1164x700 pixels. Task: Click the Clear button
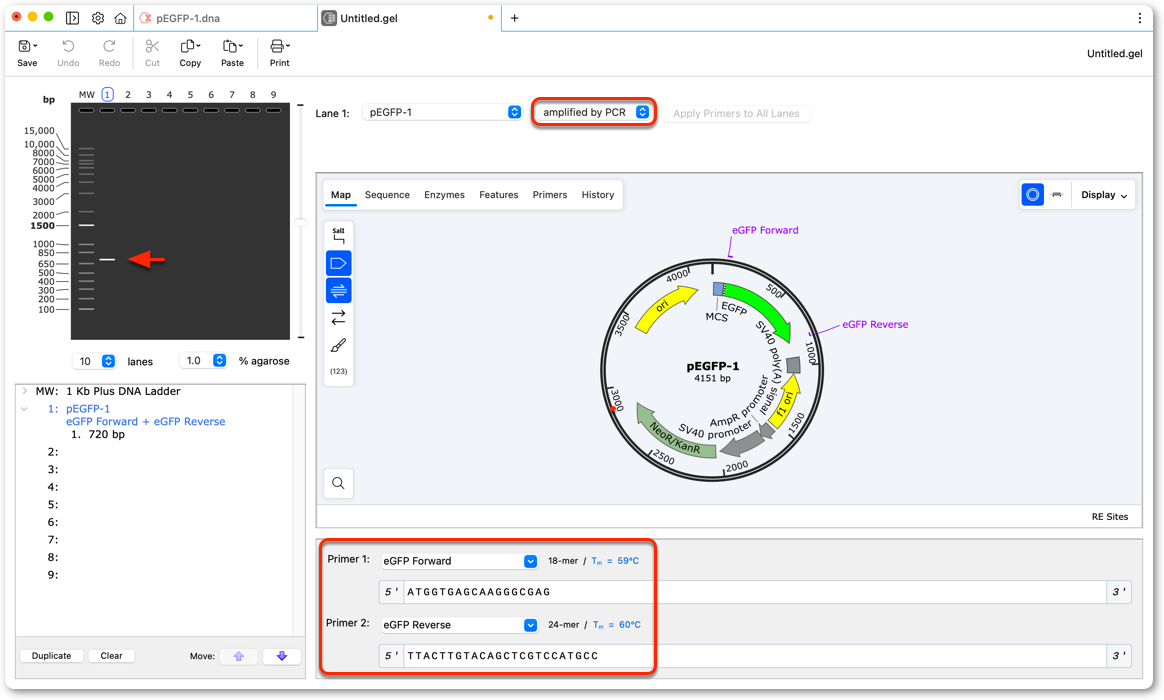click(x=111, y=656)
